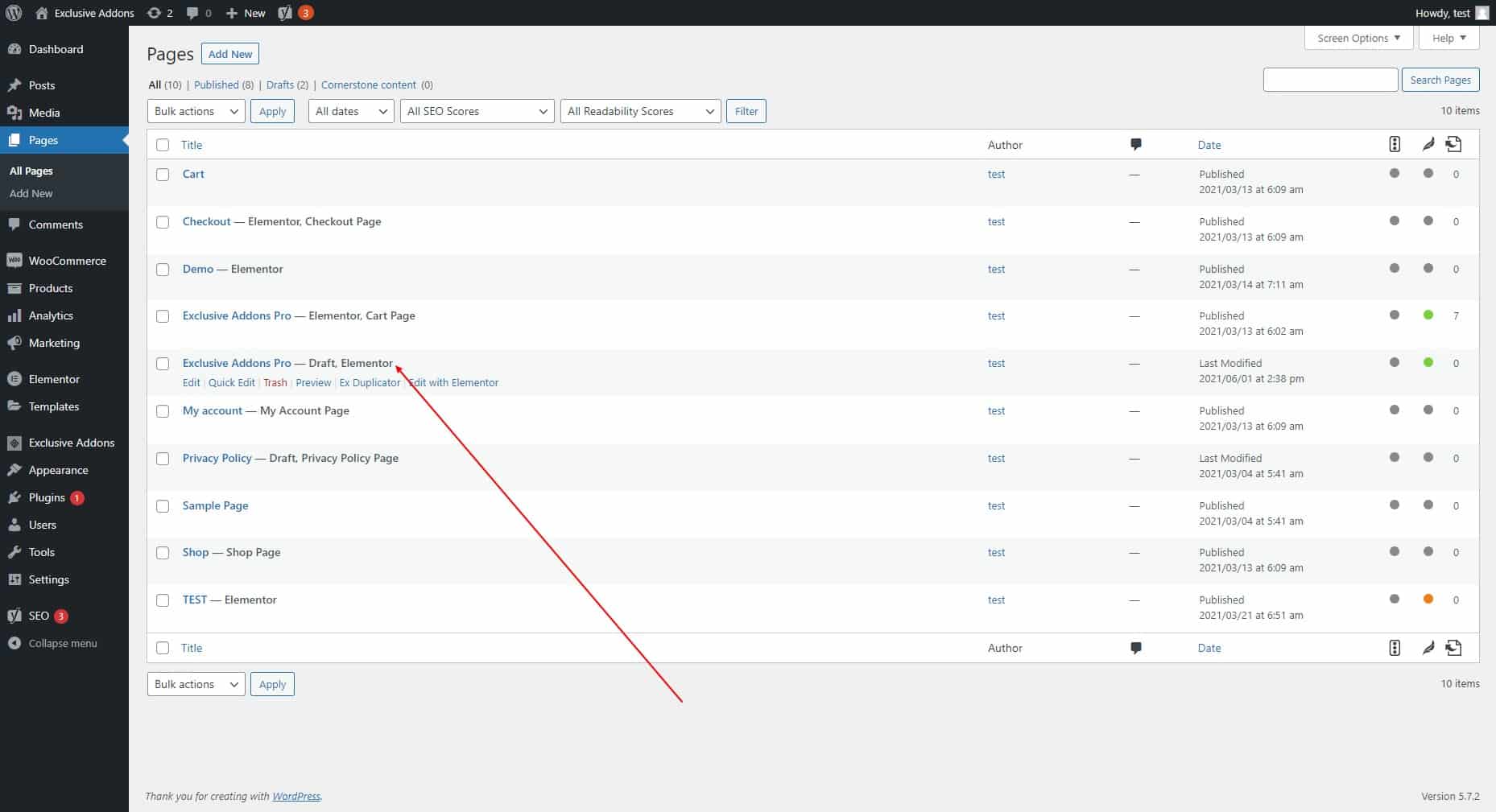Click Edit with Elementor row action
The image size is (1496, 812).
(x=454, y=382)
